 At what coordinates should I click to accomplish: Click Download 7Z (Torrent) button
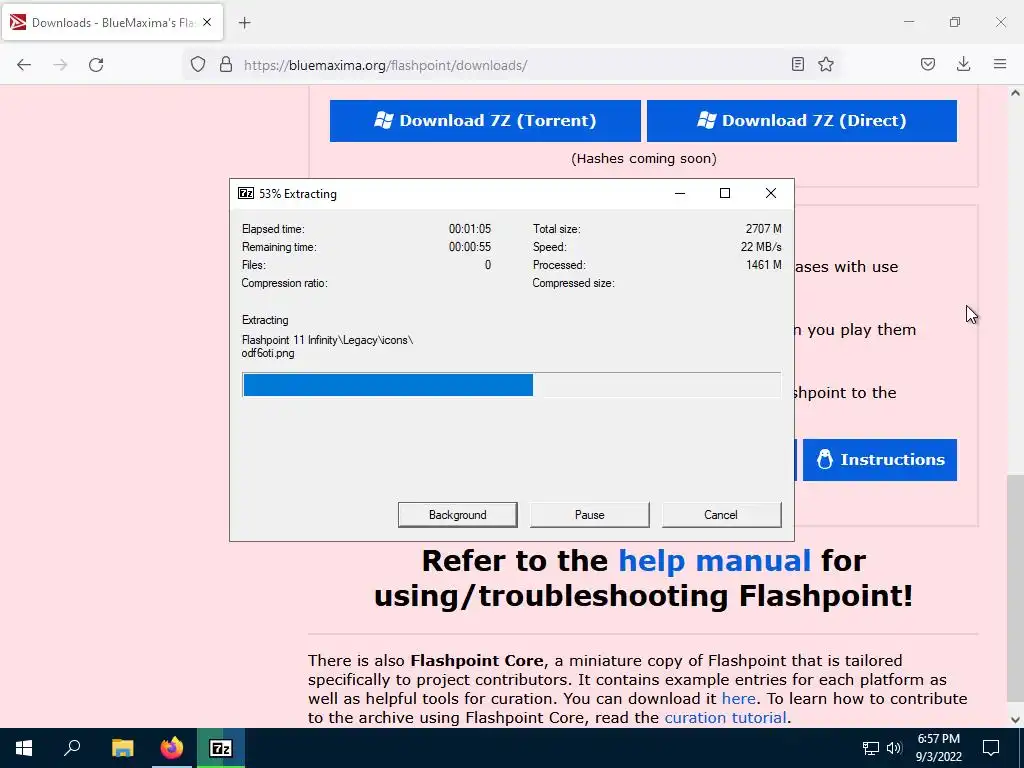pyautogui.click(x=485, y=121)
